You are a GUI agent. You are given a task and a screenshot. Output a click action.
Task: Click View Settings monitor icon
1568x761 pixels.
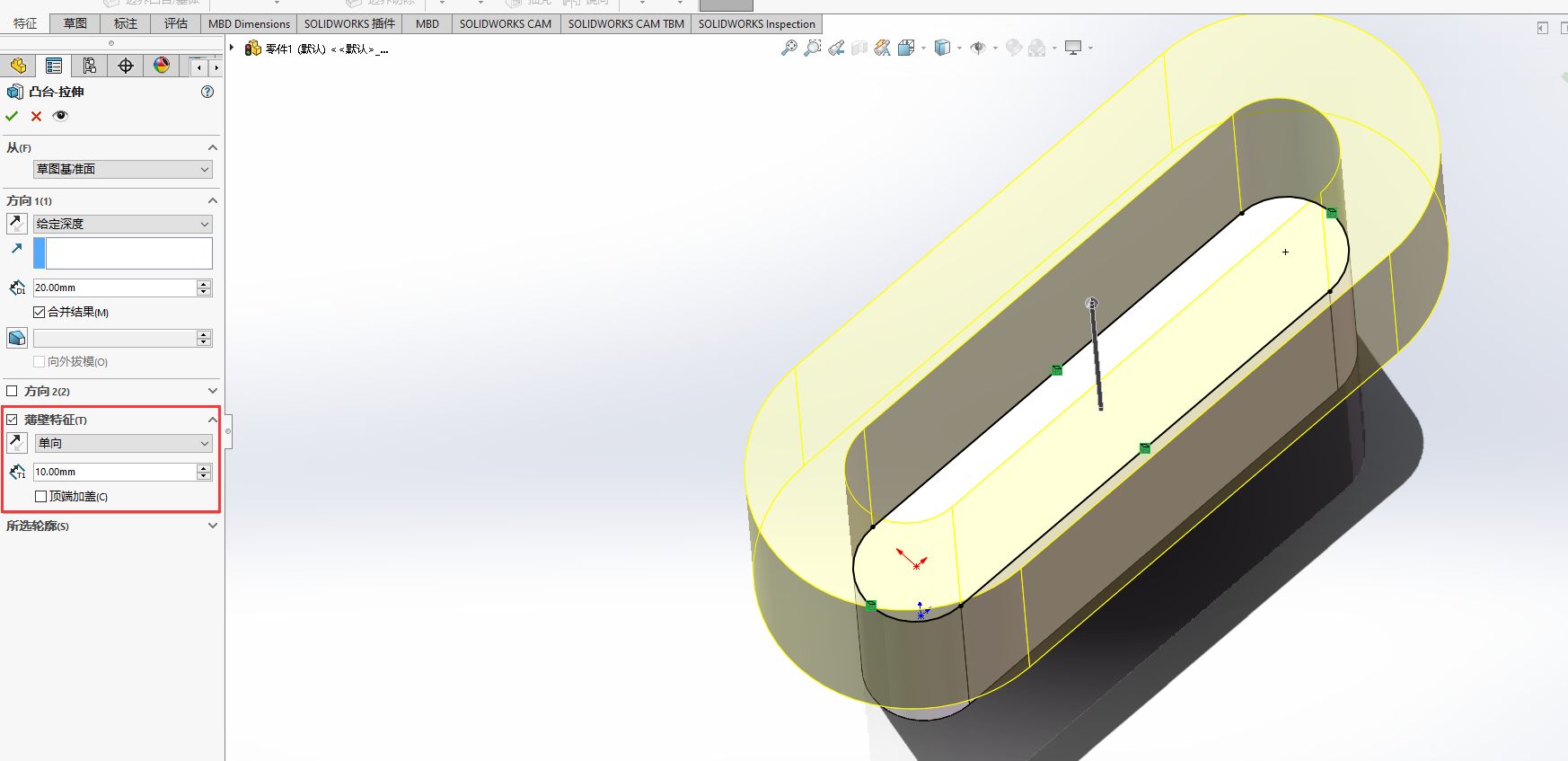coord(1073,48)
